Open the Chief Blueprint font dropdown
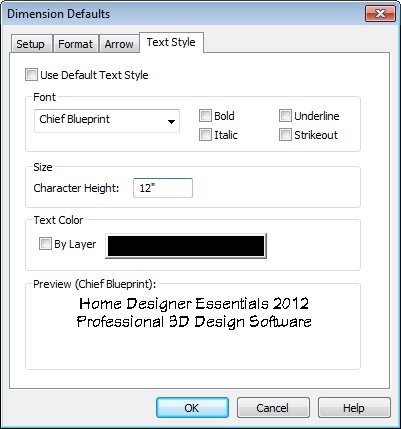The height and width of the screenshot is (429, 401). coord(107,121)
